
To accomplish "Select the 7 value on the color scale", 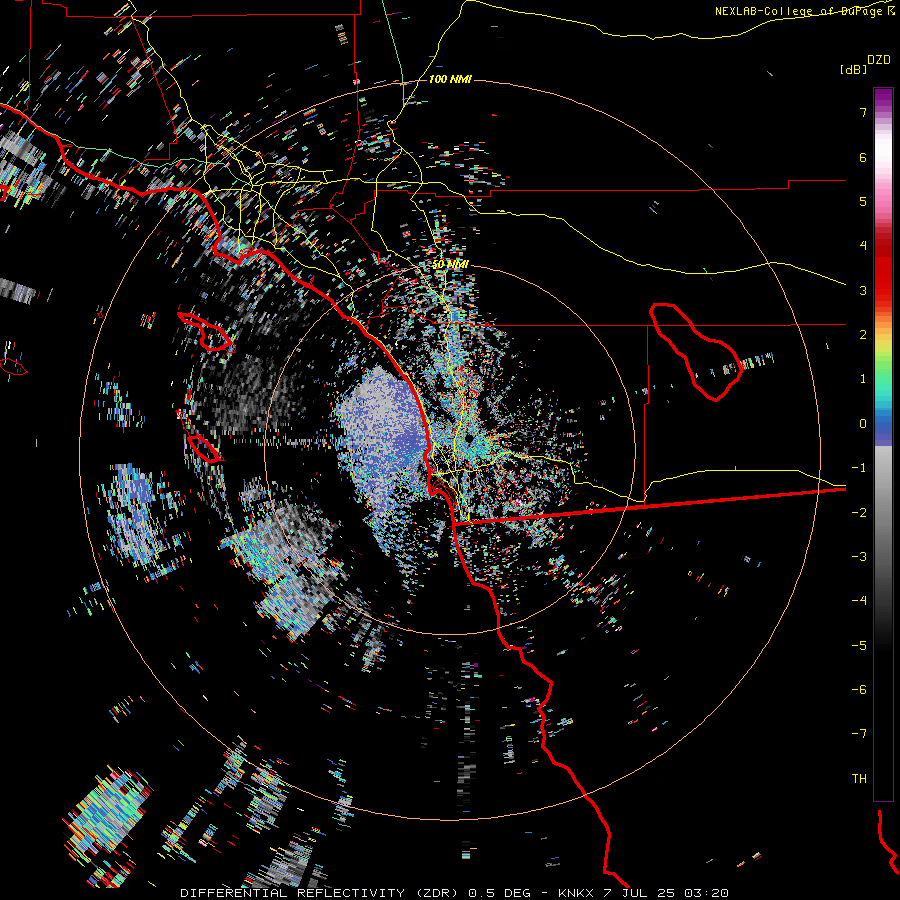I will pos(863,112).
